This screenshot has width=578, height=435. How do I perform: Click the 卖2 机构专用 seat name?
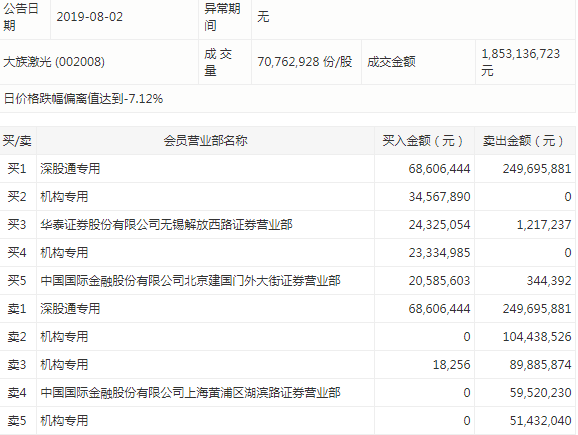[64, 337]
